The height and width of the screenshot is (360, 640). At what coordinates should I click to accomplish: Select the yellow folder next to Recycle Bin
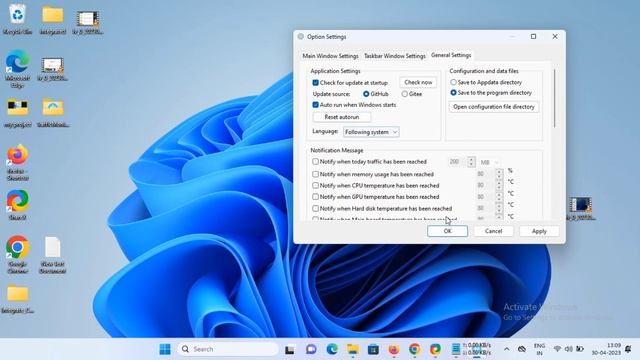click(53, 19)
